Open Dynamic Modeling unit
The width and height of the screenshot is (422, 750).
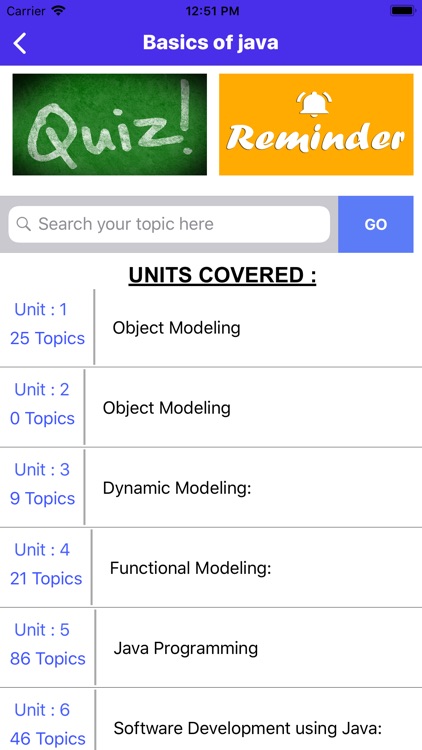pyautogui.click(x=211, y=488)
